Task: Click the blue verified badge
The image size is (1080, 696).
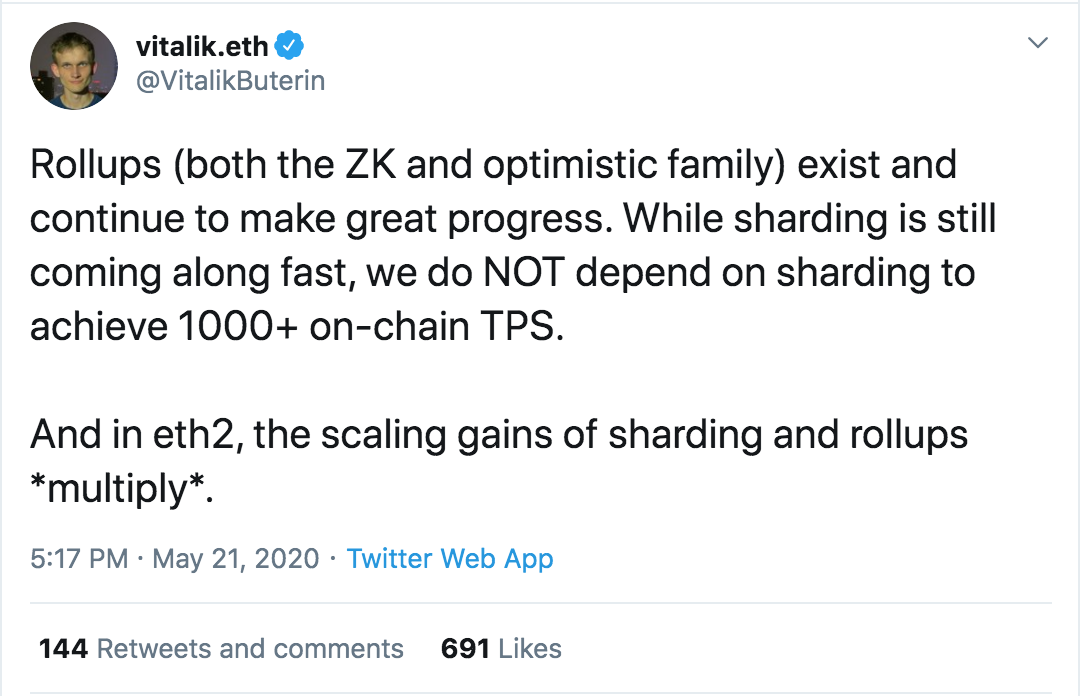Action: [289, 45]
